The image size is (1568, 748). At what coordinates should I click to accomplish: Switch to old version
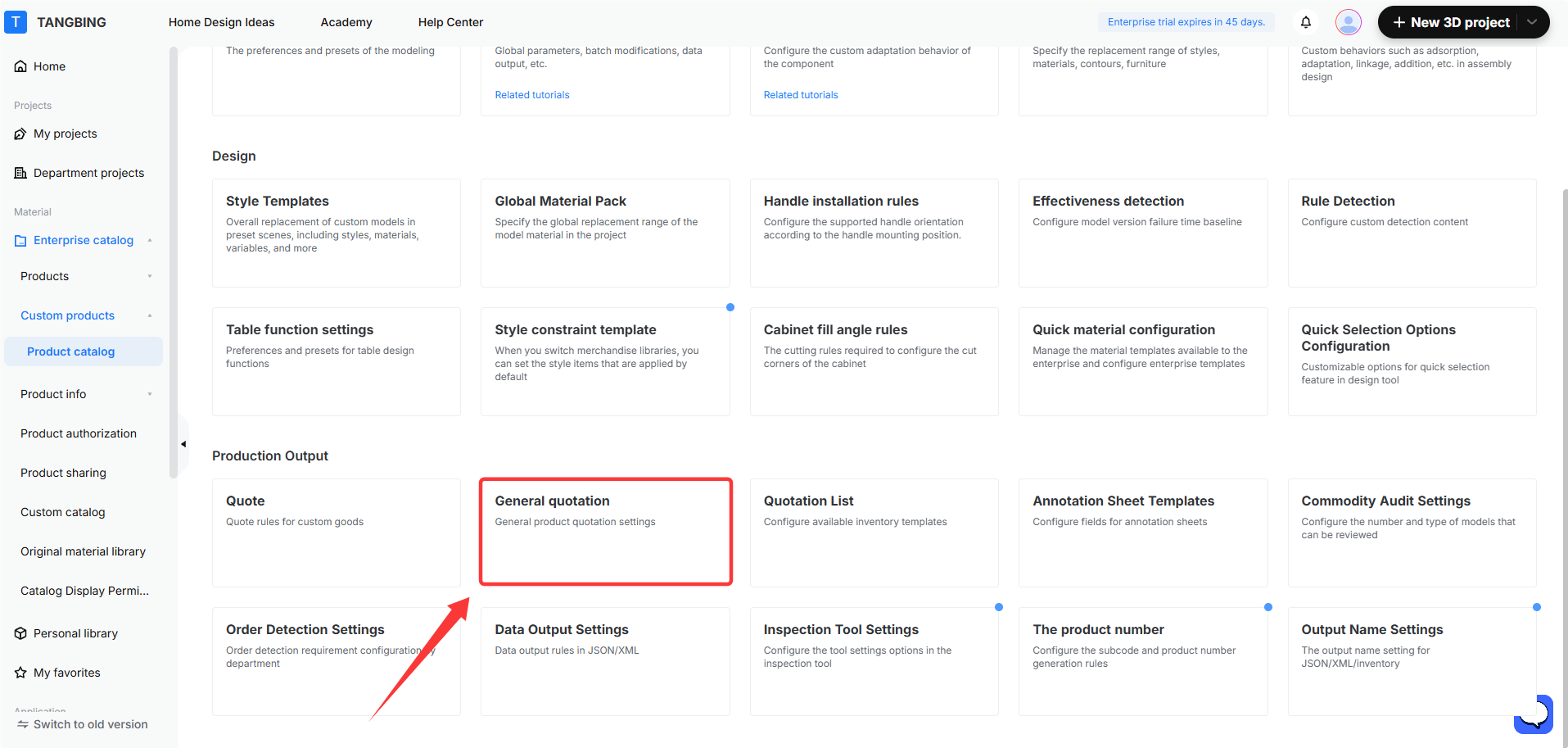tap(82, 724)
